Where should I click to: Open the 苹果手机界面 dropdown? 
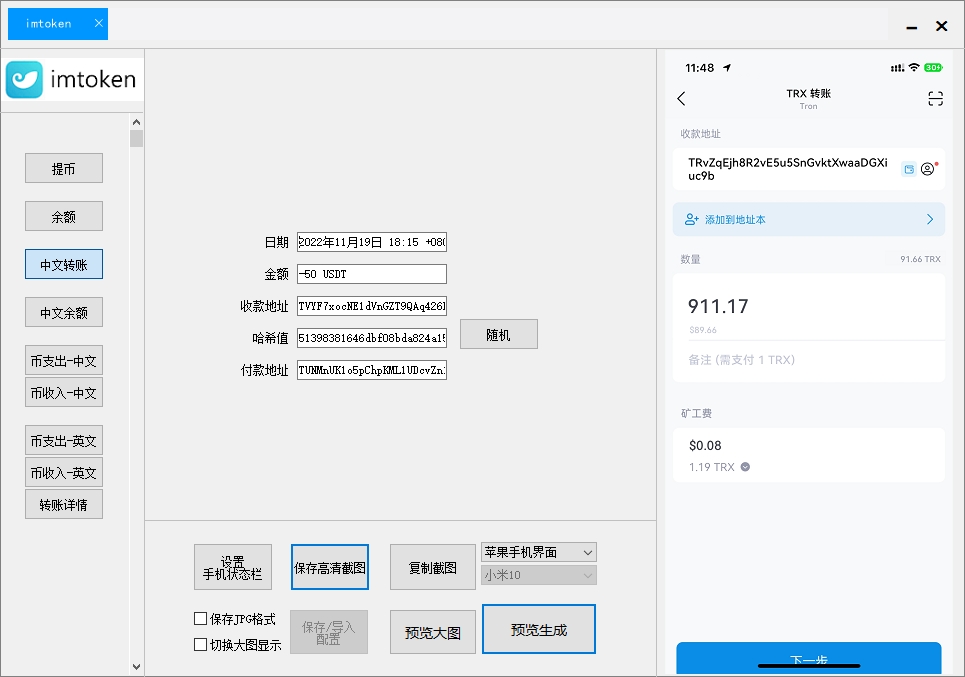(x=538, y=551)
